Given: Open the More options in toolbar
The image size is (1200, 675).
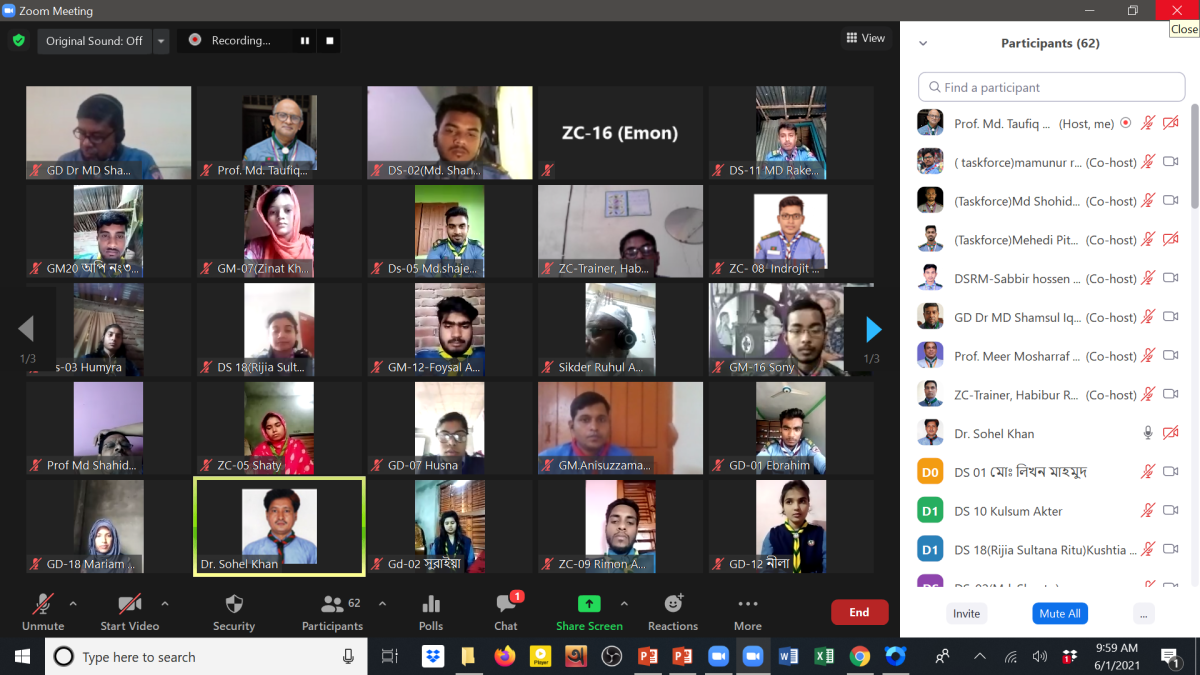Looking at the screenshot, I should 747,611.
